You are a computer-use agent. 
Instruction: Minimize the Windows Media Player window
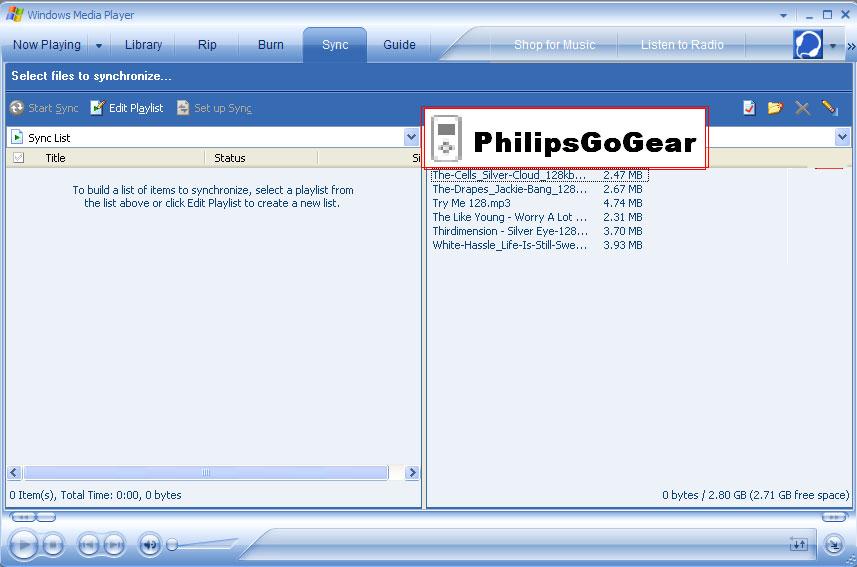809,15
